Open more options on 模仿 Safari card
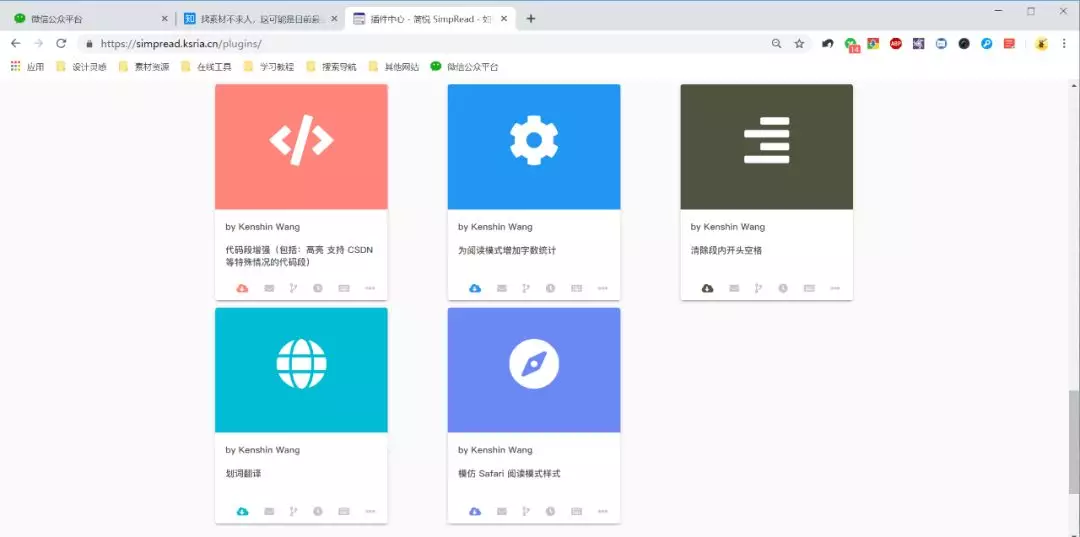Viewport: 1080px width, 537px height. [603, 512]
